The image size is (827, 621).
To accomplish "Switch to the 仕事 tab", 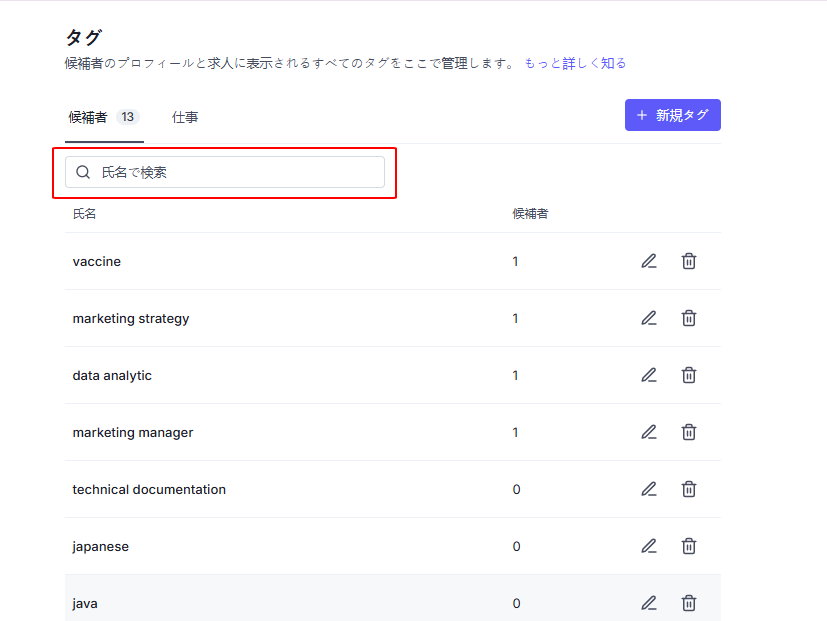I will 185,117.
